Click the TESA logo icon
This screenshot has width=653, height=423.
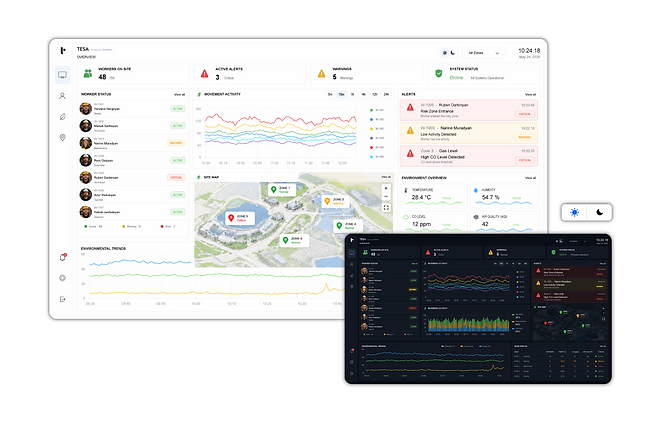[x=63, y=50]
